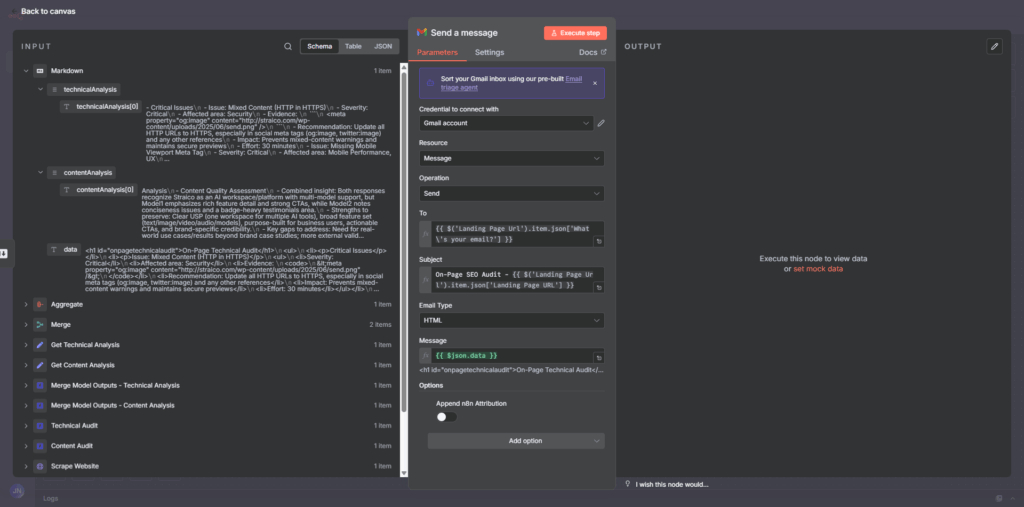The height and width of the screenshot is (507, 1024).
Task: Switch the input view to Table
Action: pos(353,46)
